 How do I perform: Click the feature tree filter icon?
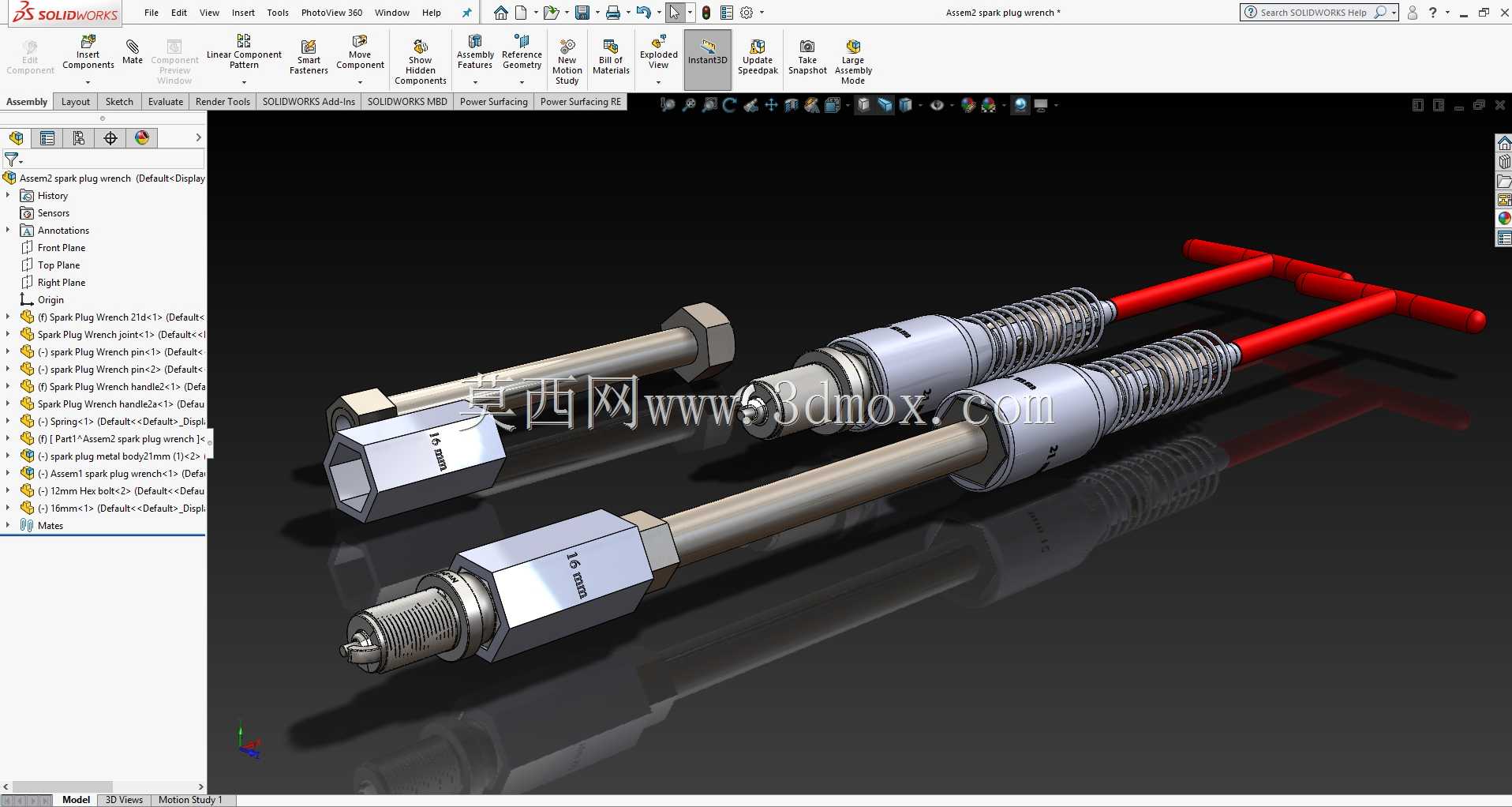click(x=12, y=160)
